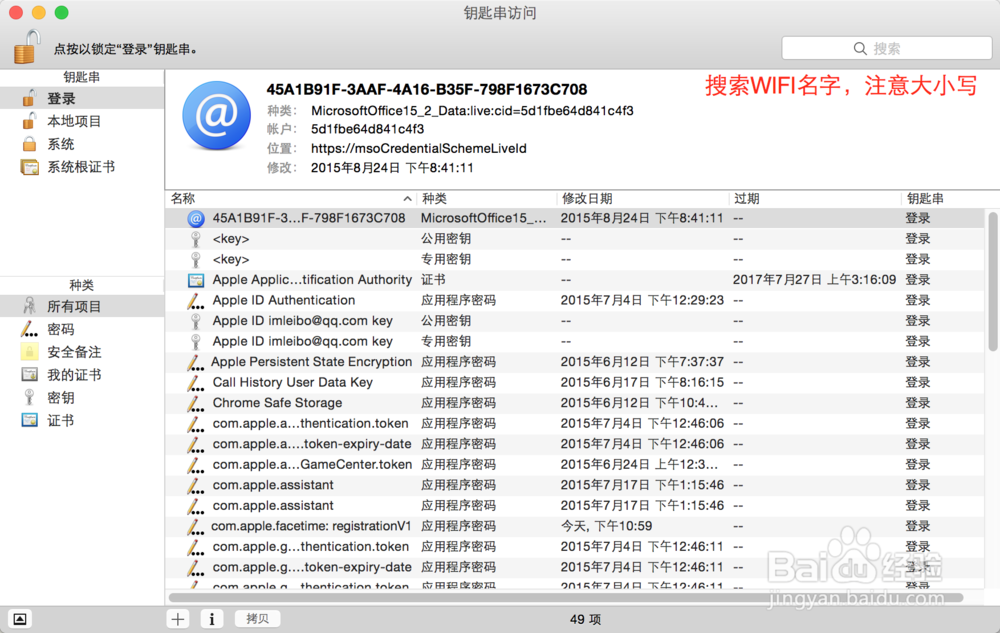Click the 登录 unlocked padlock icon
Screen dimensions: 1000x633
click(x=29, y=98)
